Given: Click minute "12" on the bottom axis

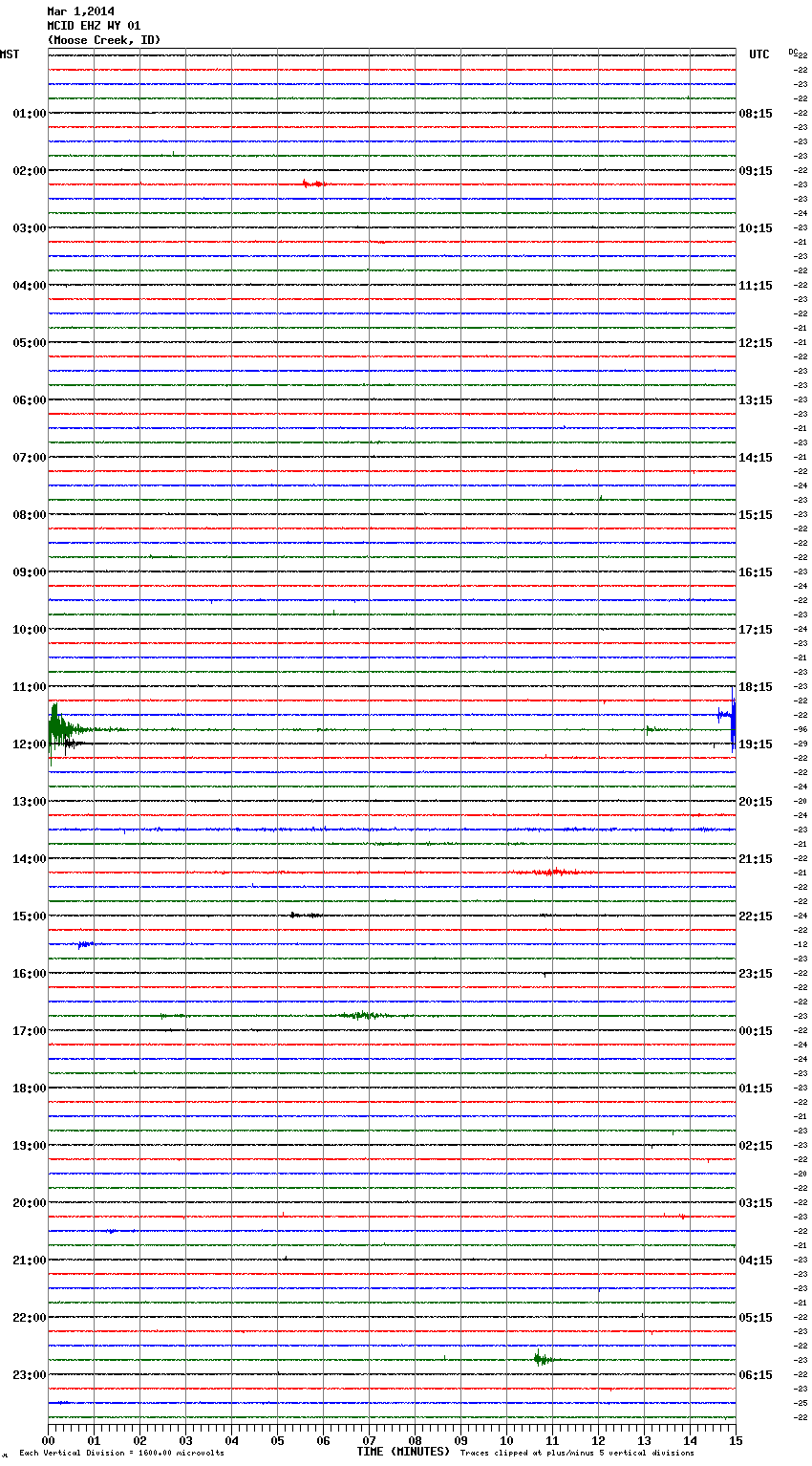Looking at the screenshot, I should coord(598,1441).
